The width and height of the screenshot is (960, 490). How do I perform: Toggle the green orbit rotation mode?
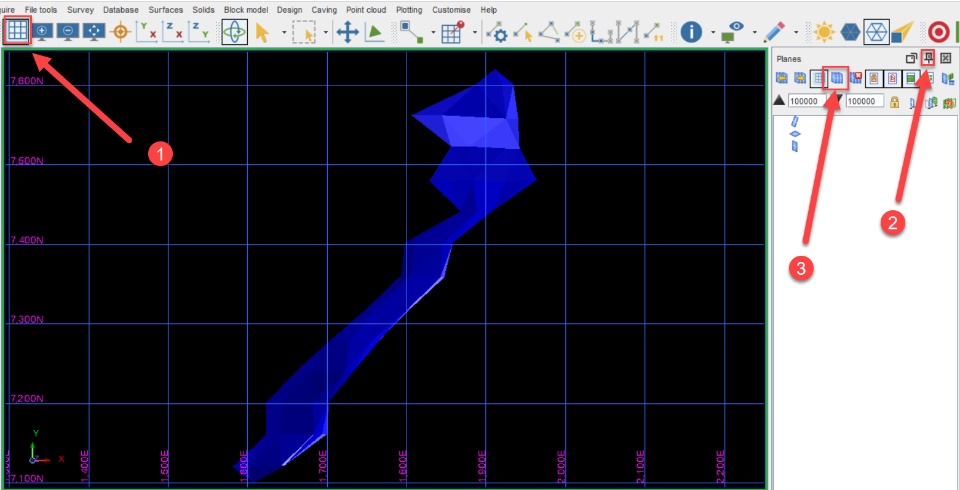coord(234,32)
